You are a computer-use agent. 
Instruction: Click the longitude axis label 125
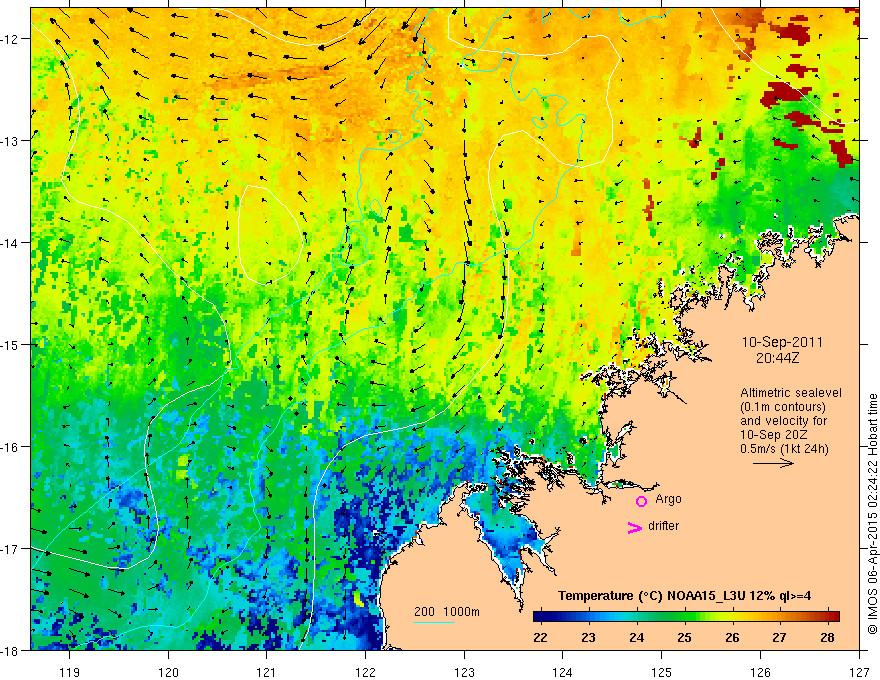(x=661, y=672)
